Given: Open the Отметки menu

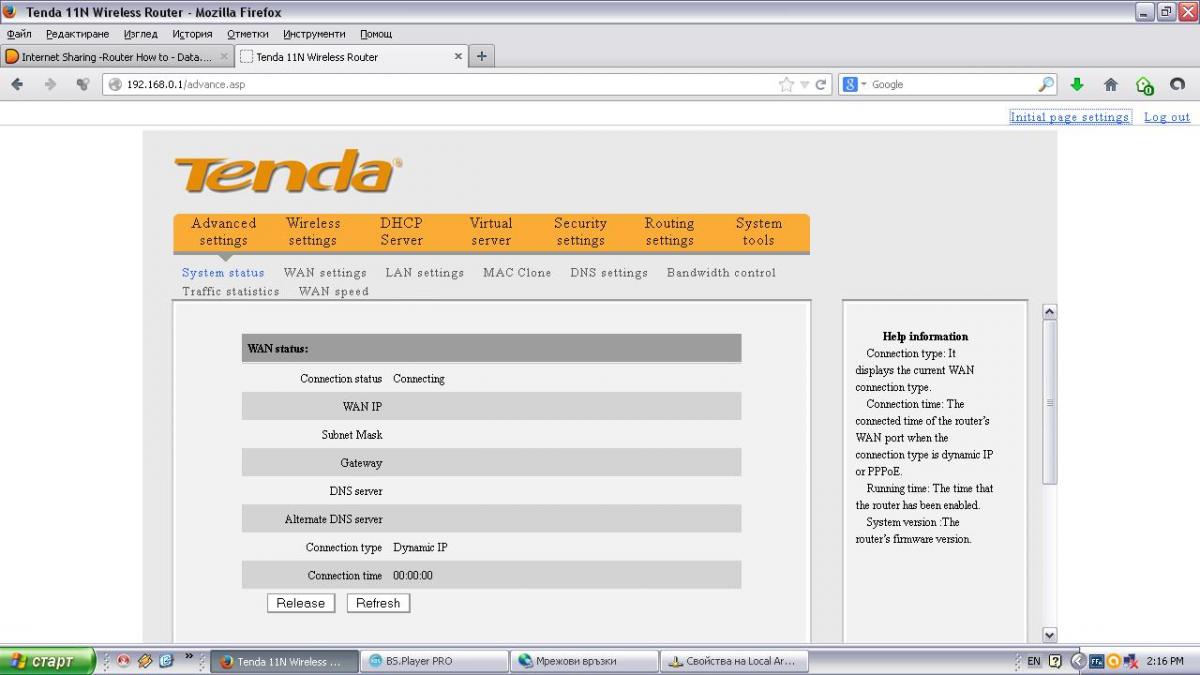Looking at the screenshot, I should 248,34.
